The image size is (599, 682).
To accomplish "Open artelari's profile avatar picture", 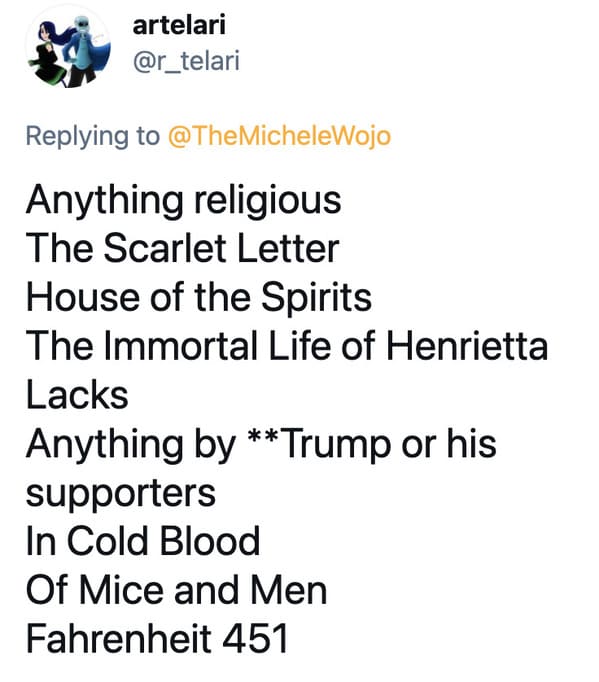I will 68,47.
